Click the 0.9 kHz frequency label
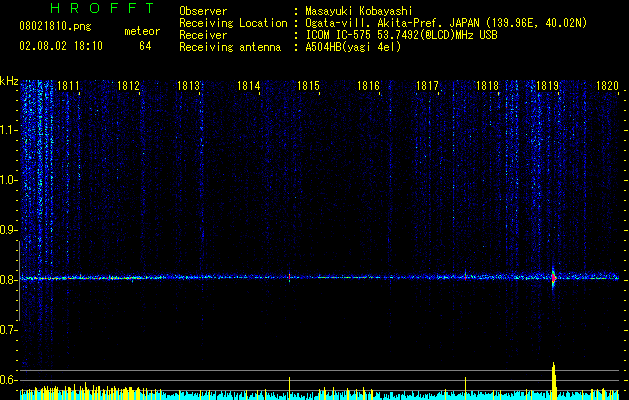This screenshot has height=400, width=629. (9, 230)
